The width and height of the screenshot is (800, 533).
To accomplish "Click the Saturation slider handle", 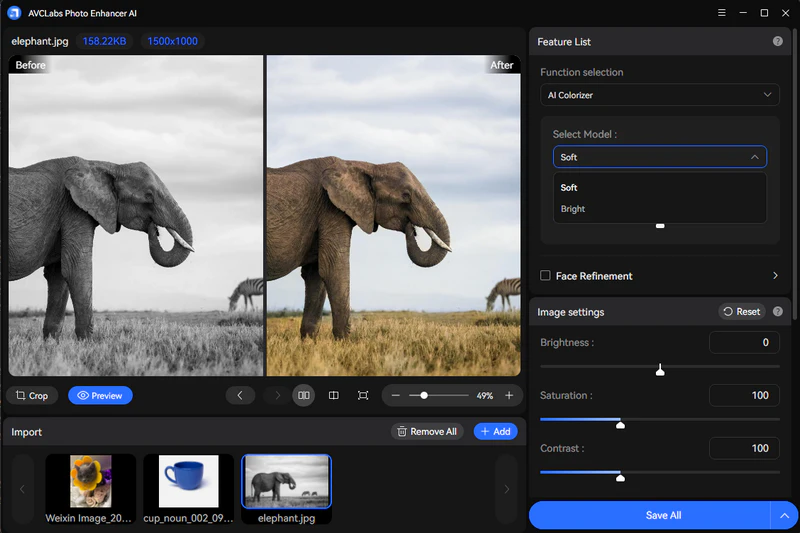I will (x=621, y=424).
